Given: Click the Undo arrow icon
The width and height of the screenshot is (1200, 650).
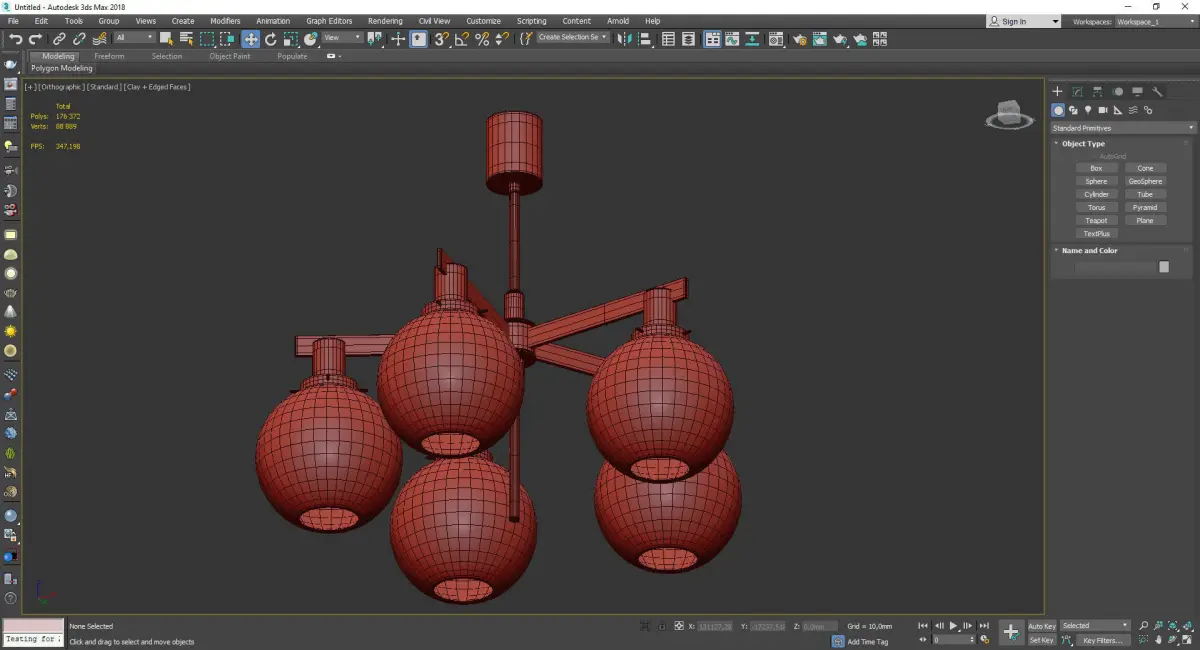Looking at the screenshot, I should (x=16, y=39).
